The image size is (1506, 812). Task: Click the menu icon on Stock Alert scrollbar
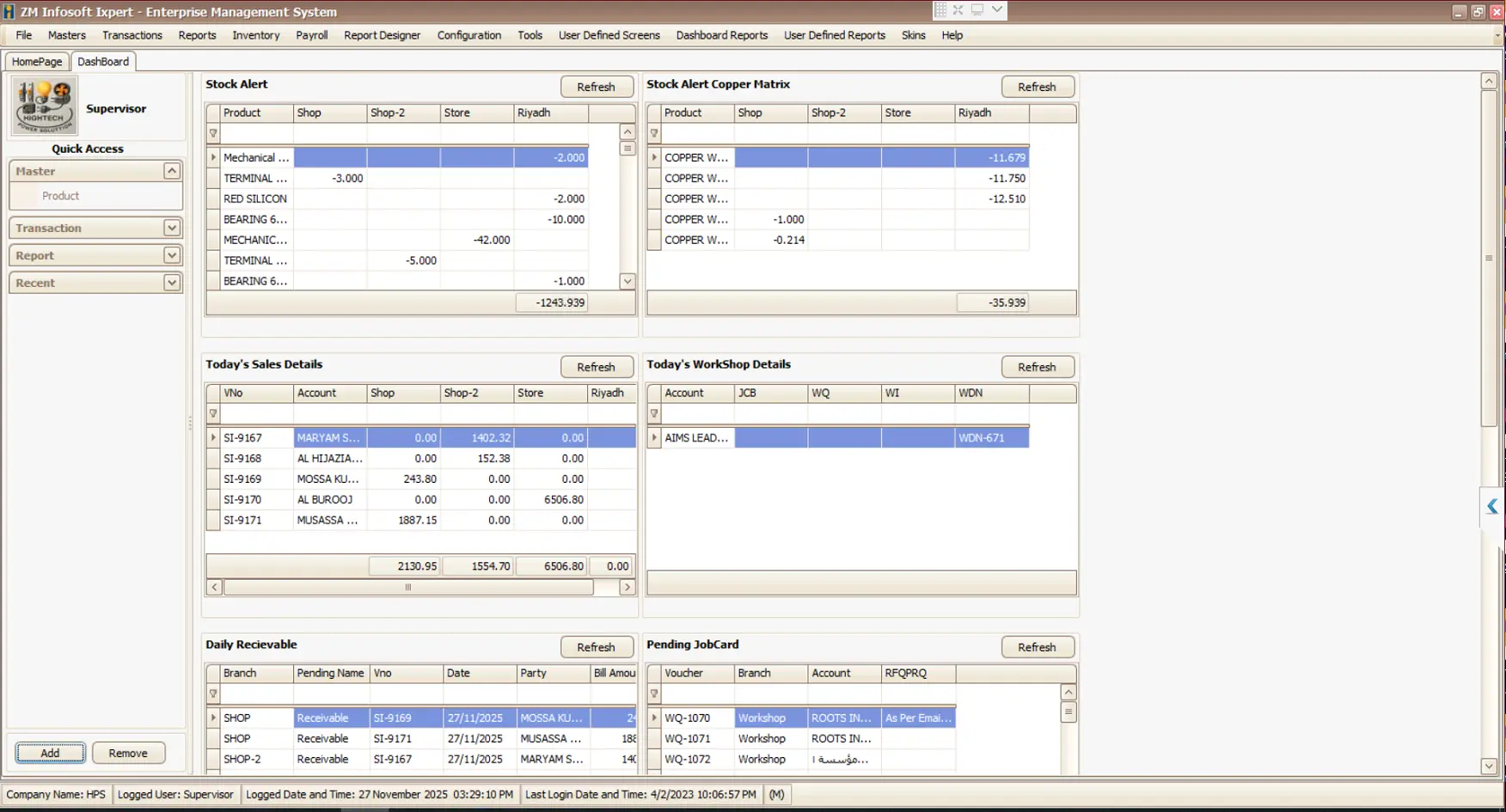[x=627, y=150]
